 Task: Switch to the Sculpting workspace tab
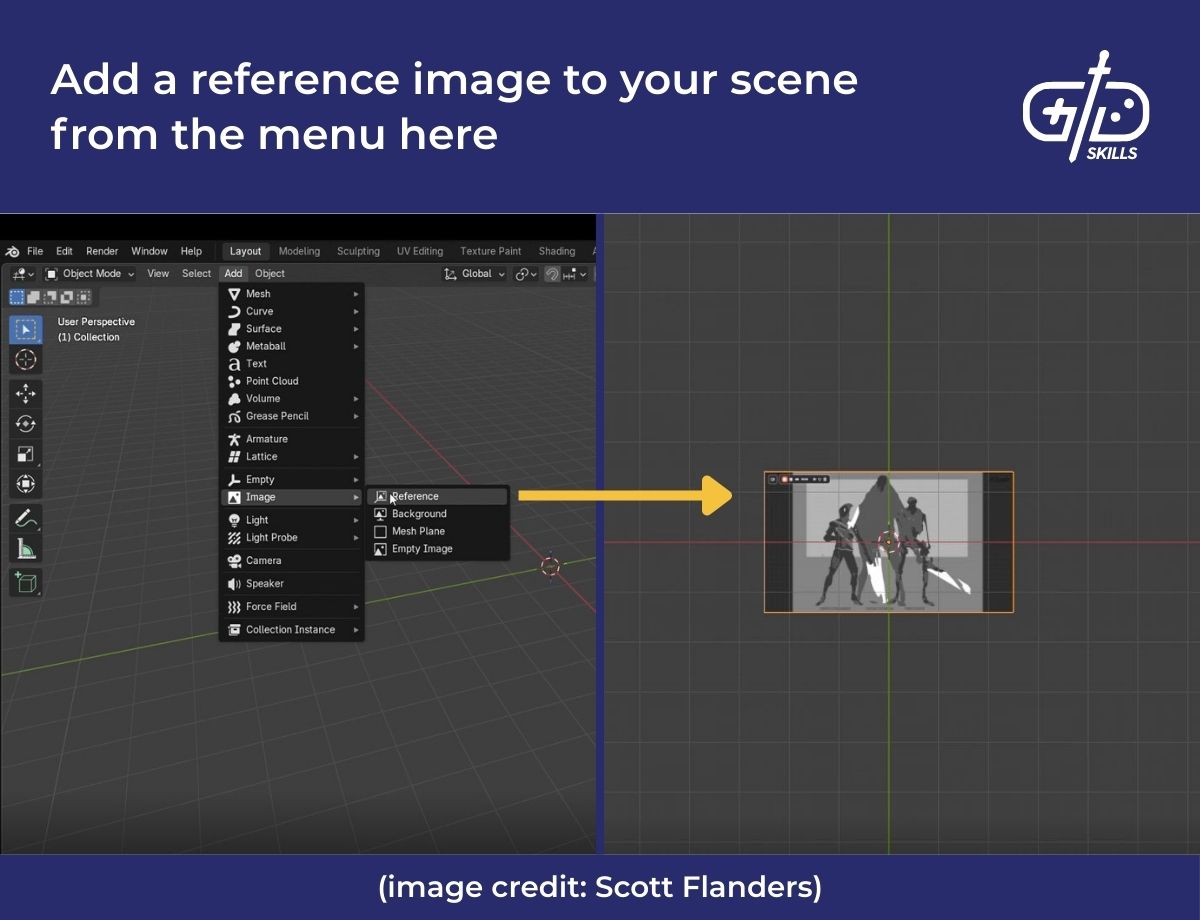pyautogui.click(x=358, y=251)
